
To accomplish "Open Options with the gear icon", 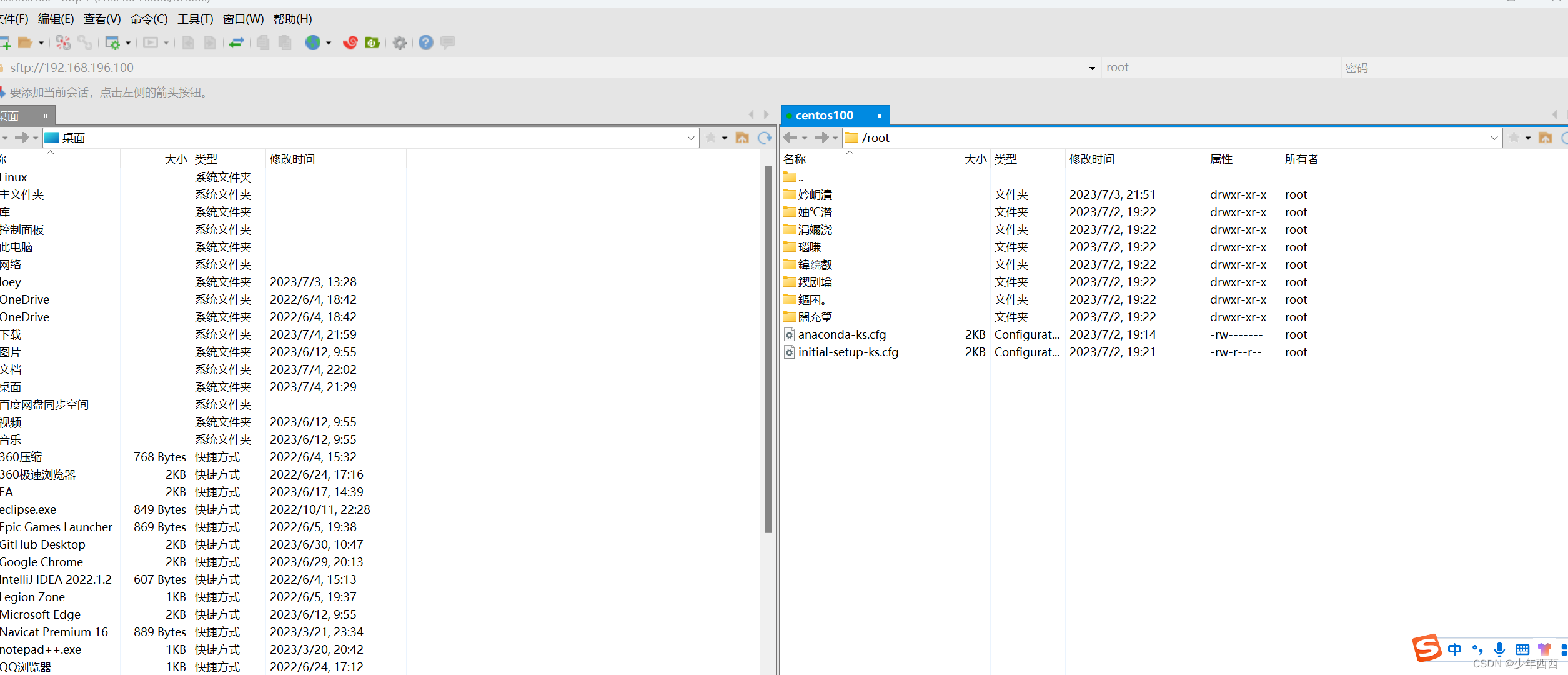I will click(x=400, y=42).
